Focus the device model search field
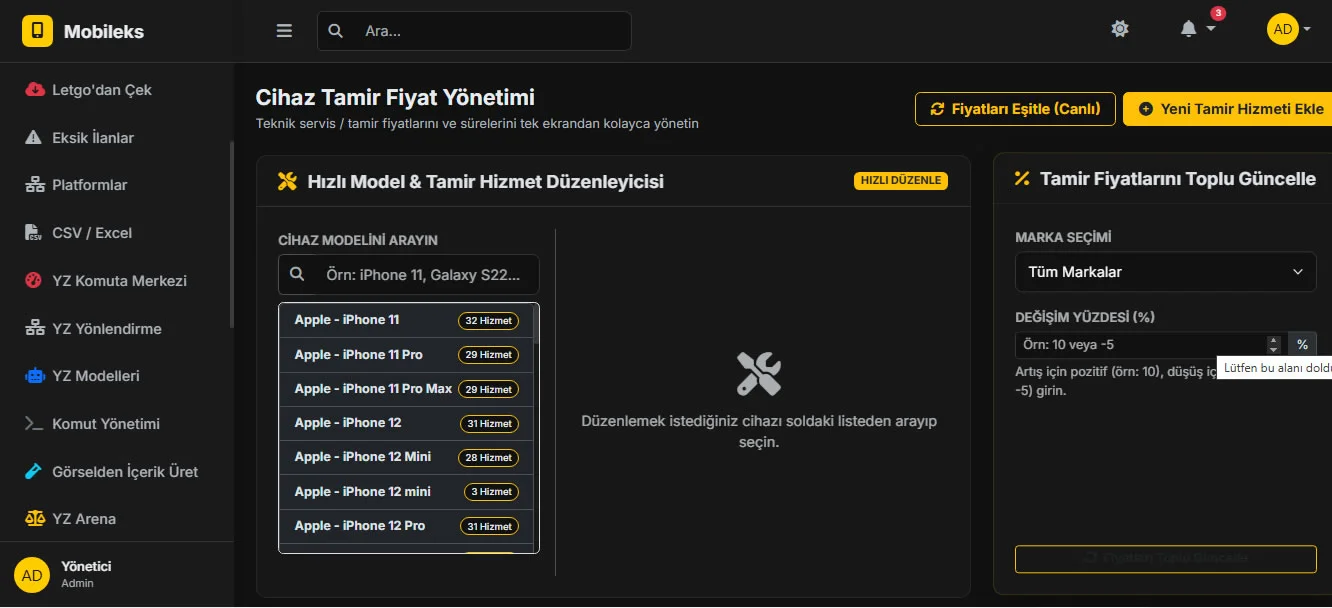Image resolution: width=1332 pixels, height=608 pixels. click(408, 274)
